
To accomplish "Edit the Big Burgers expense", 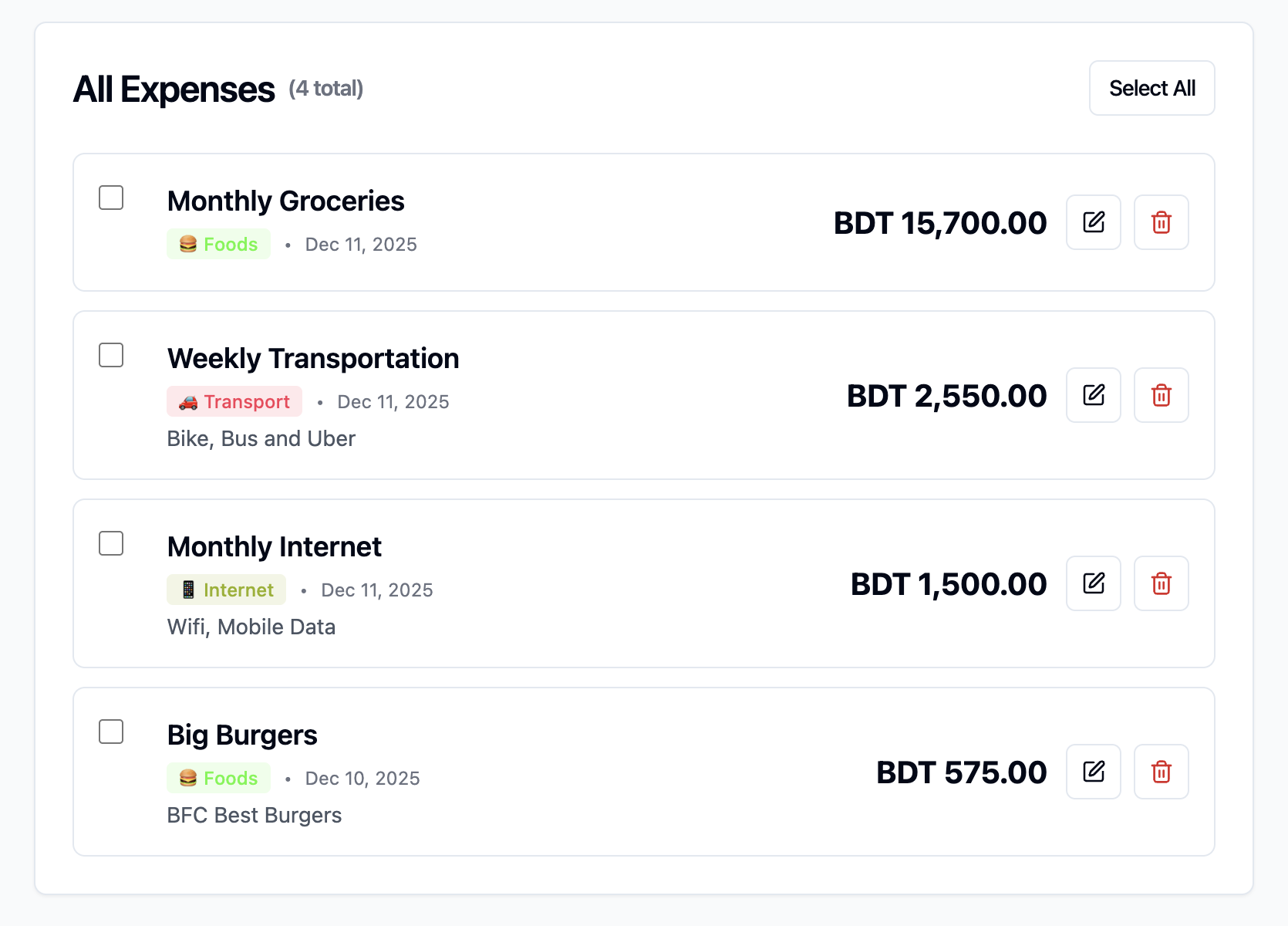I will tap(1093, 772).
